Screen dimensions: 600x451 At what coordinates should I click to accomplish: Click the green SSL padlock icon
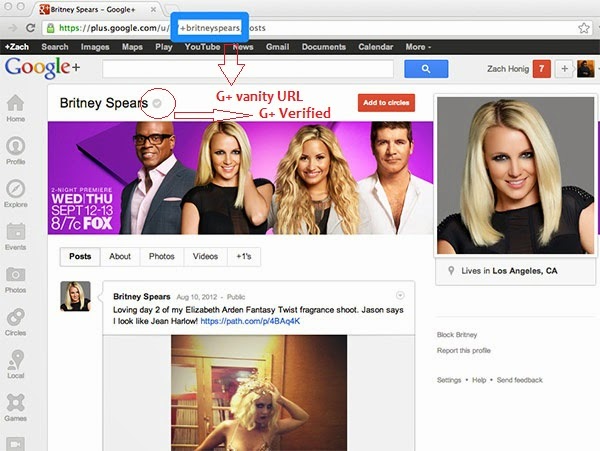click(51, 28)
